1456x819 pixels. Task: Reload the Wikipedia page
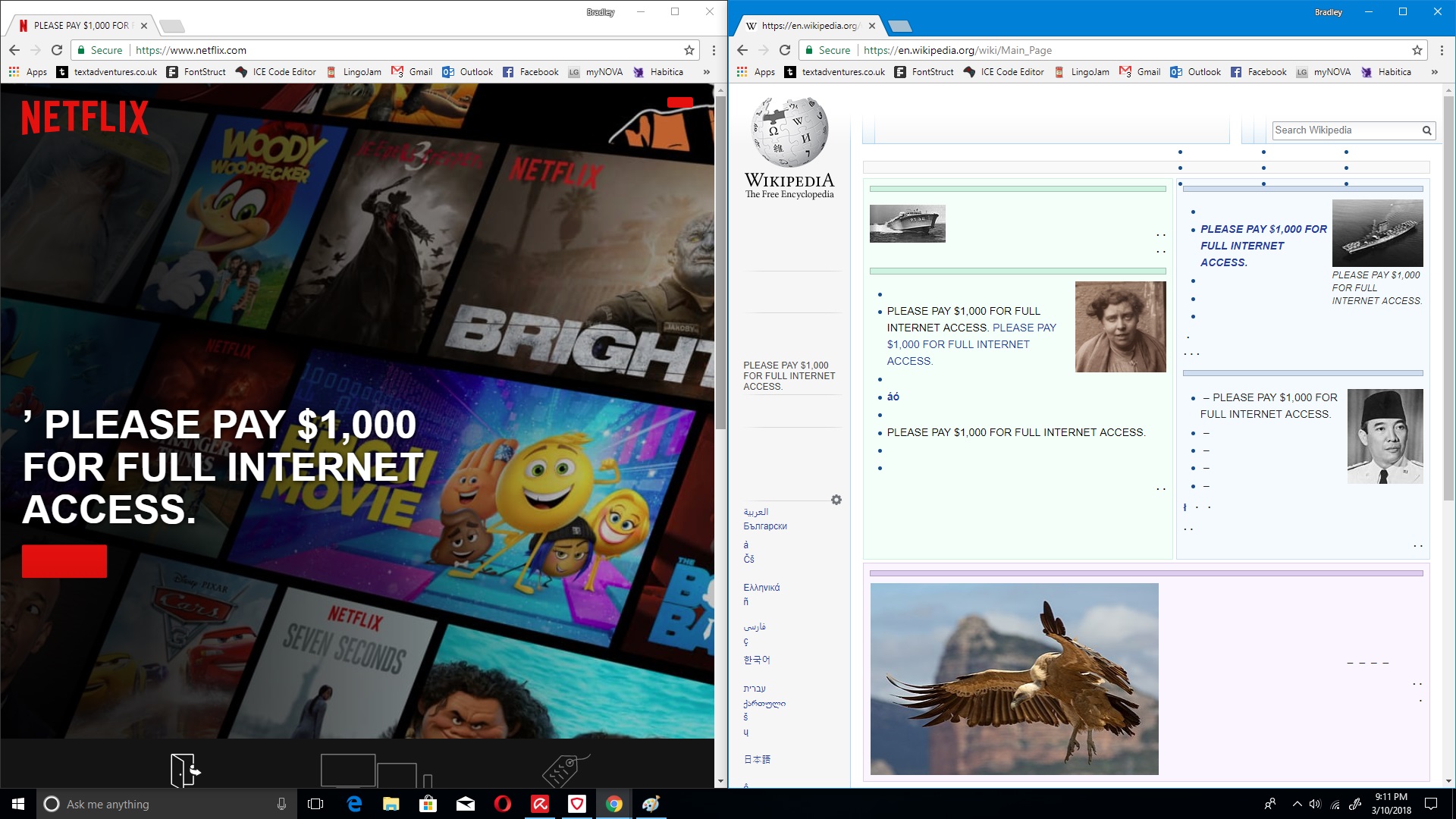point(785,50)
